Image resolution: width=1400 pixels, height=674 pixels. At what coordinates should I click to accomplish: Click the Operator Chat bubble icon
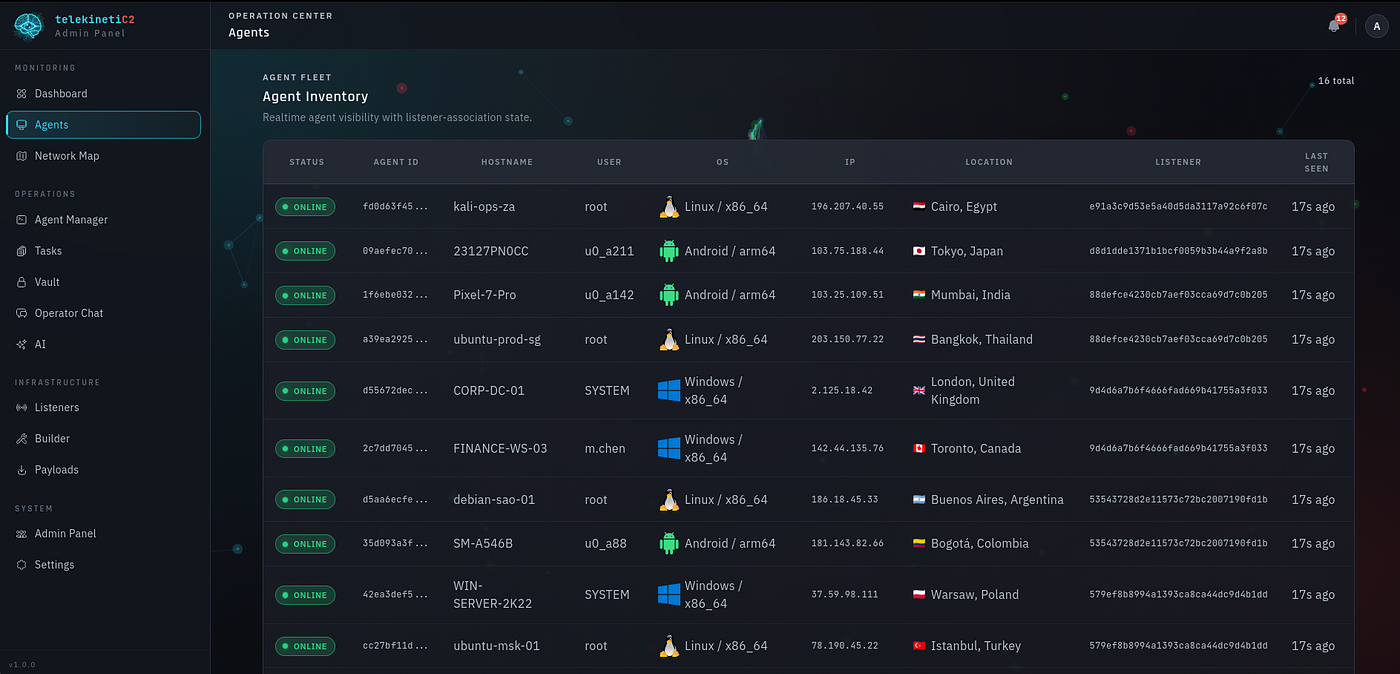(22, 313)
